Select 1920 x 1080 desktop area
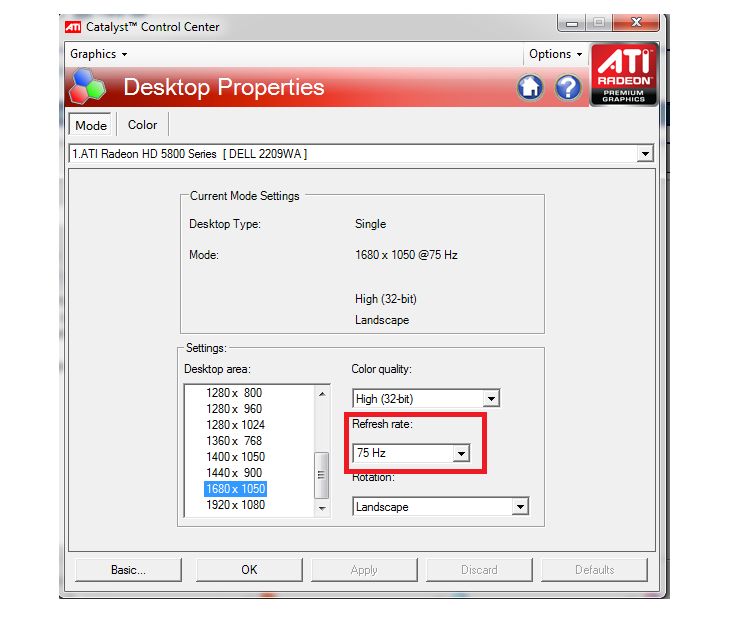 (235, 505)
